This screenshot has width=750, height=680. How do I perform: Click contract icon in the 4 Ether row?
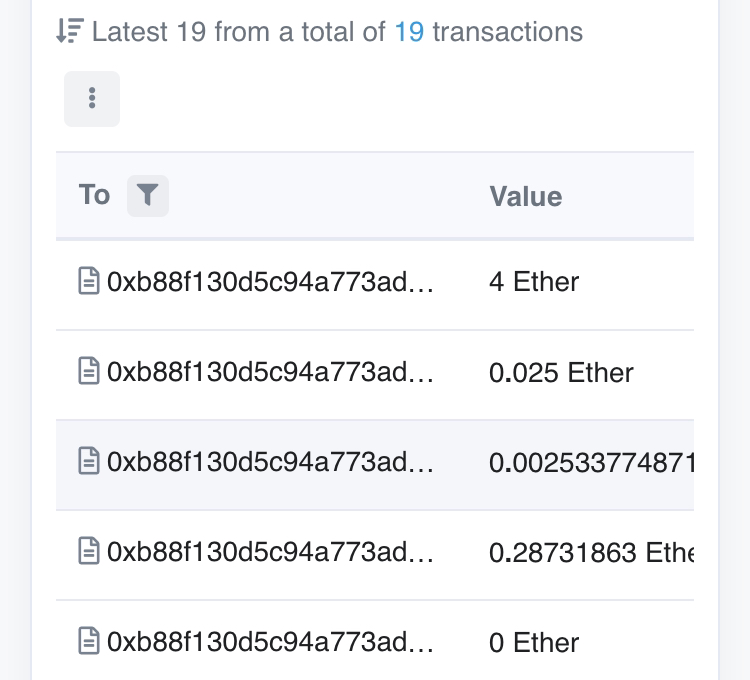89,281
